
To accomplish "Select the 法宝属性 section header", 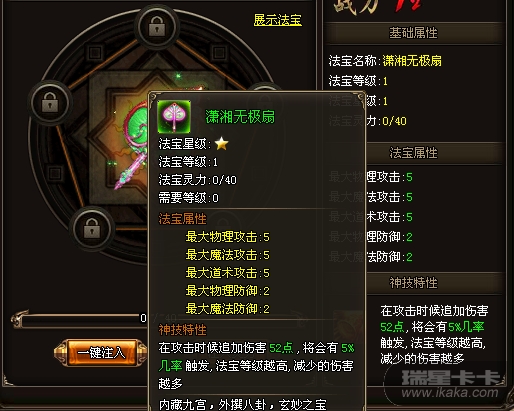I will (413, 153).
